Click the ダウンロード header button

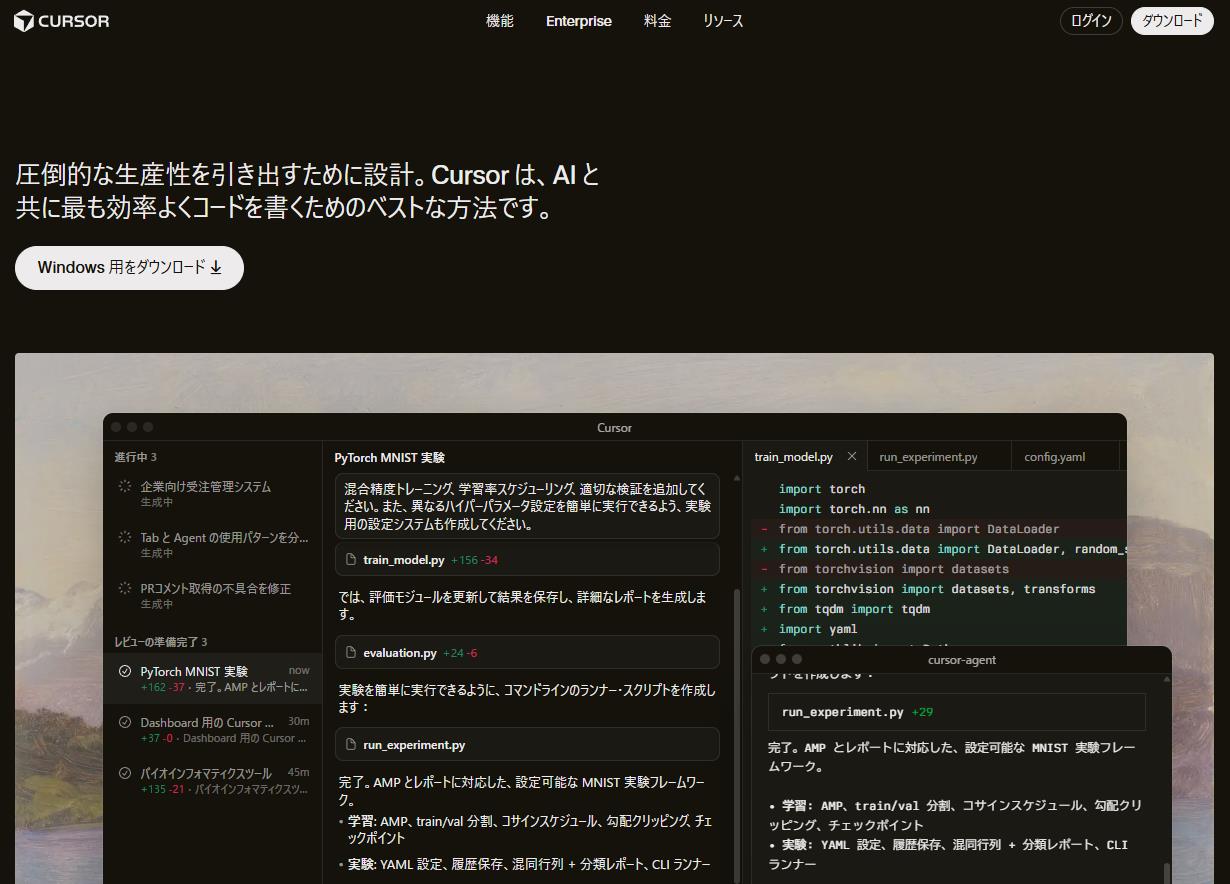pos(1172,21)
